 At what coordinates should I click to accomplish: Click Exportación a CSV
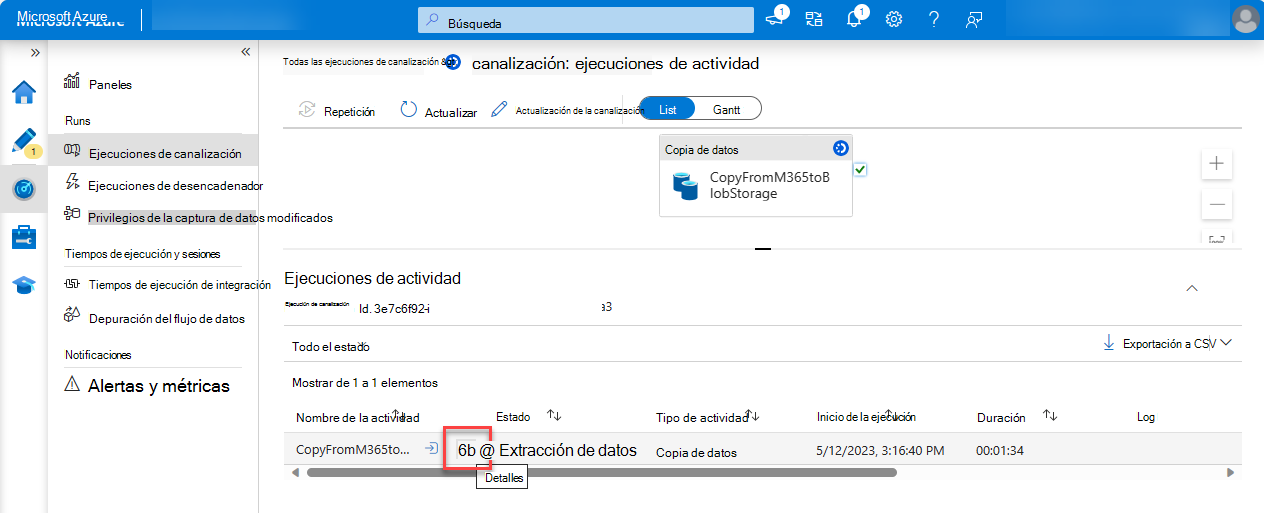click(1159, 344)
